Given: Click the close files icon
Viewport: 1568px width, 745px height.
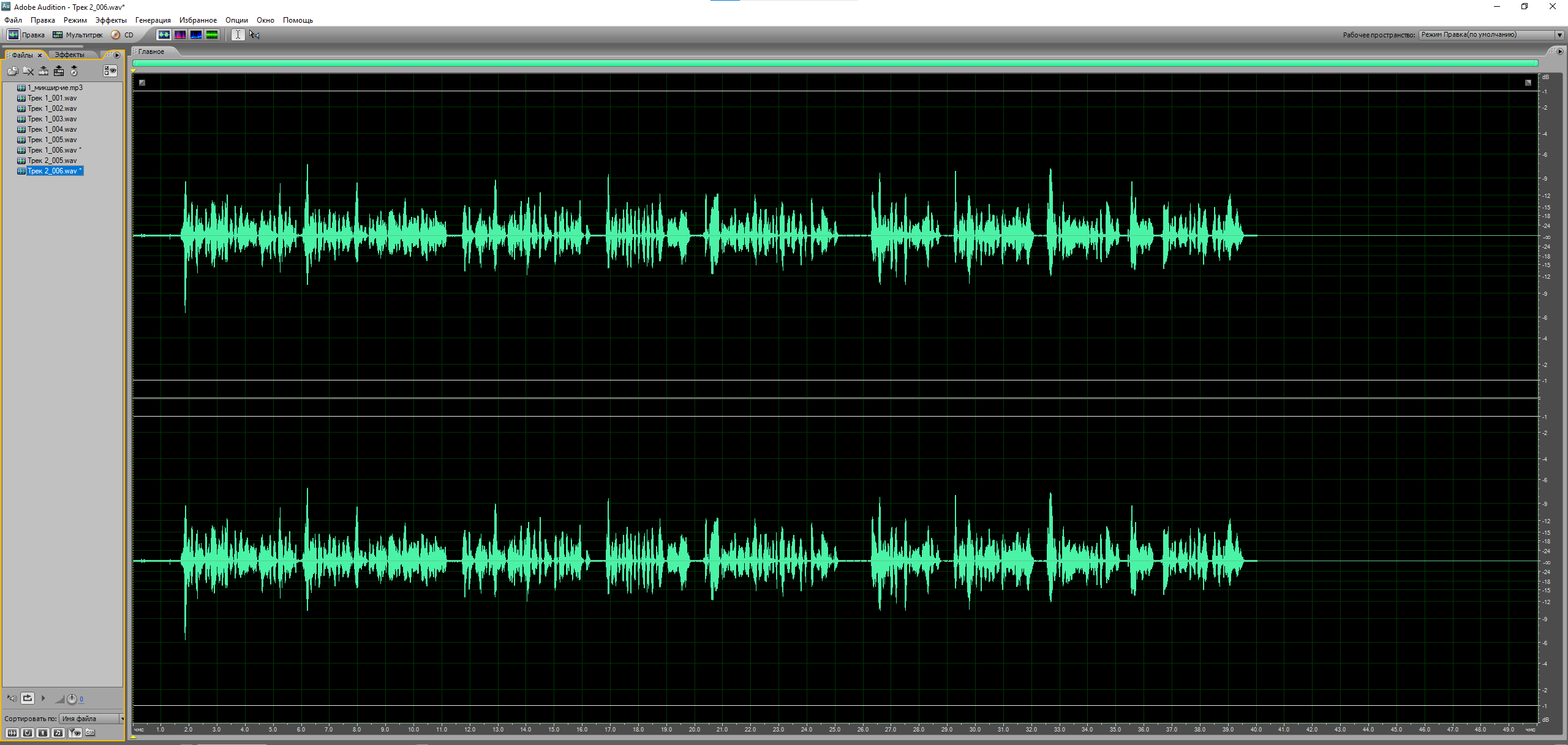Looking at the screenshot, I should point(28,71).
